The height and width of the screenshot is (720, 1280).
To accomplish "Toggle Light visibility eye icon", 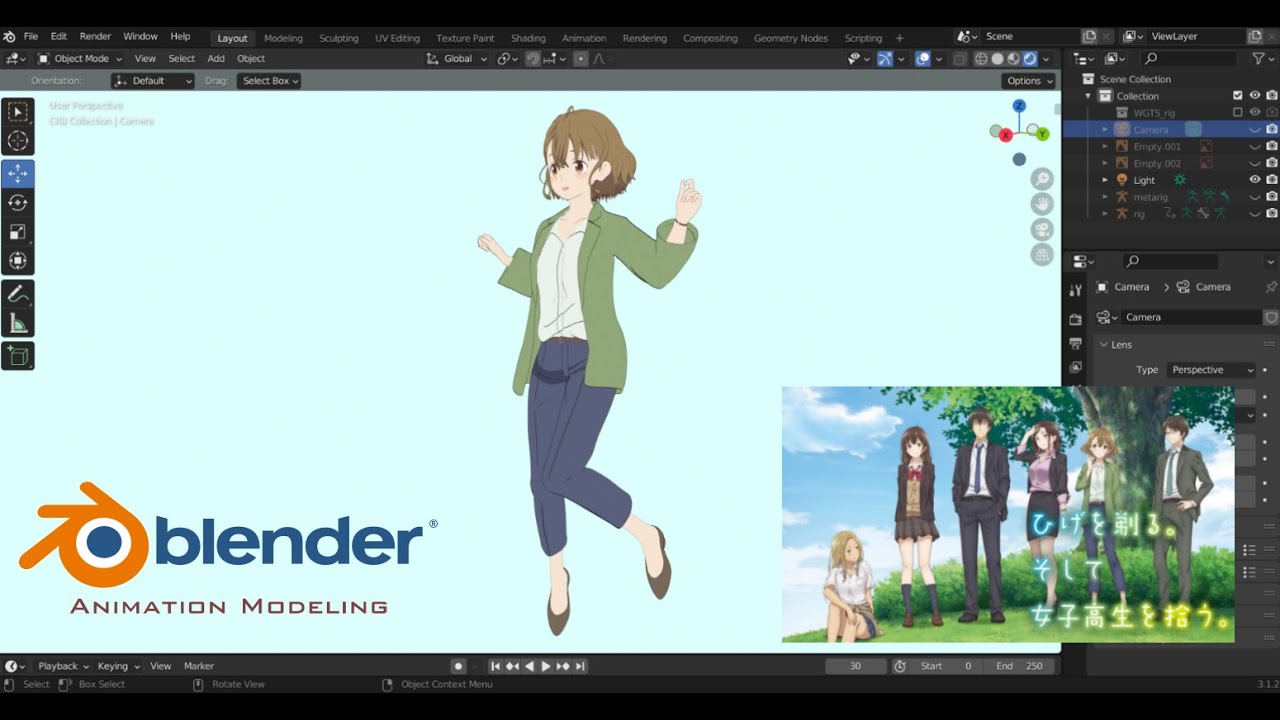I will click(x=1255, y=180).
